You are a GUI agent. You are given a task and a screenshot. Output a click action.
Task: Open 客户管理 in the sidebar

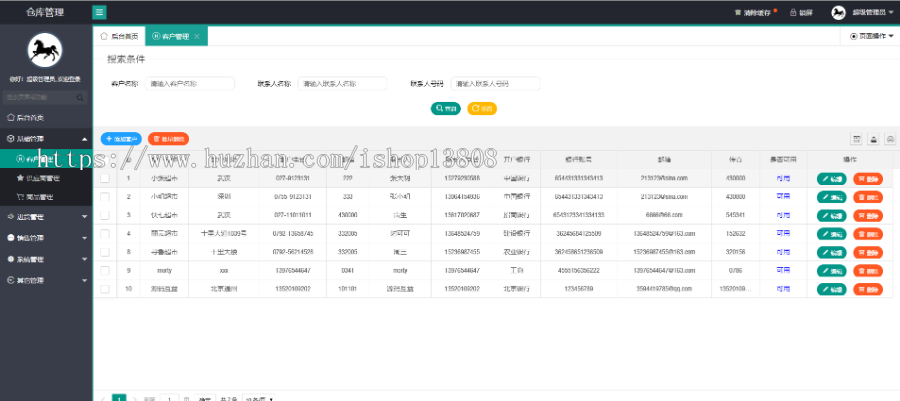(46, 158)
